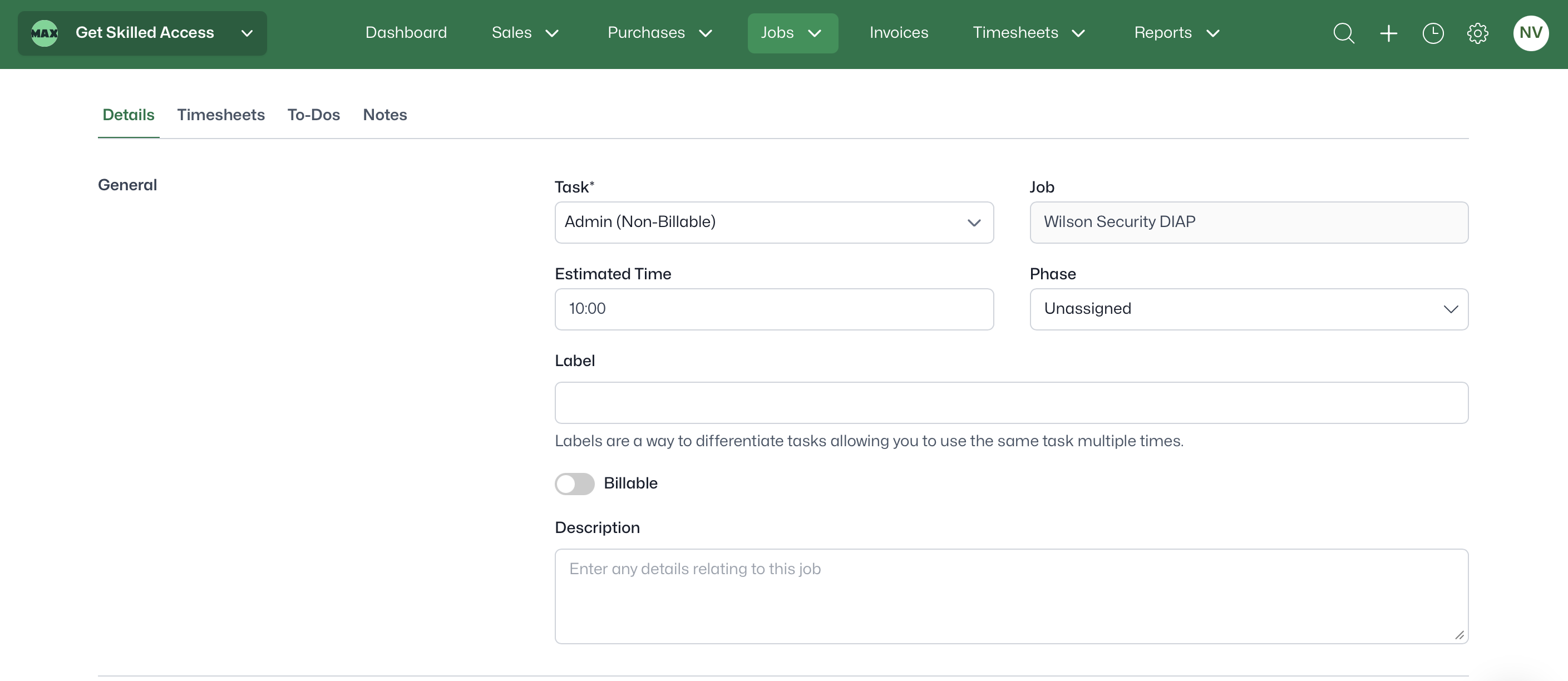
Task: Click the Labels help text below the field
Action: [869, 441]
